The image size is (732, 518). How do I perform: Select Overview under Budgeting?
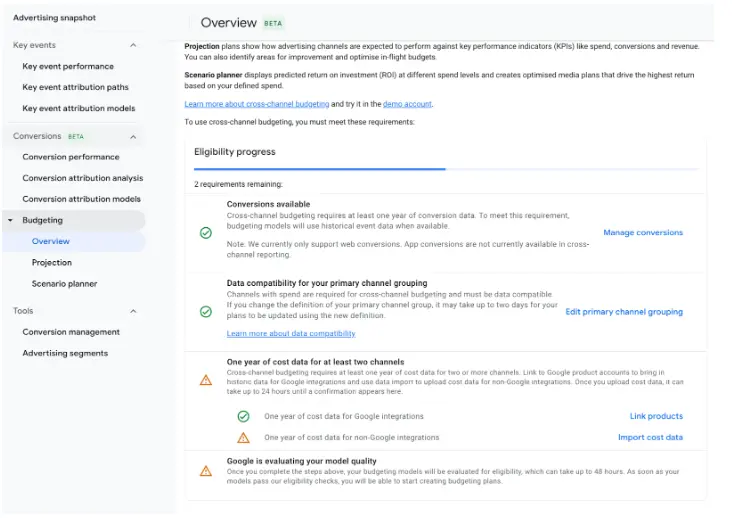pyautogui.click(x=75, y=241)
